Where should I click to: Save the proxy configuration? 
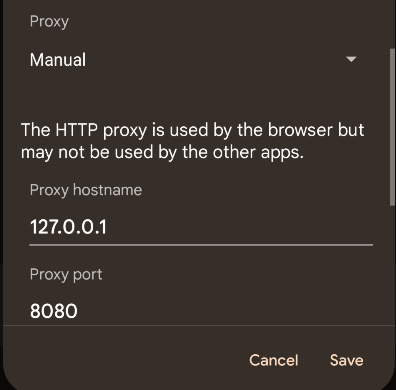coord(347,360)
